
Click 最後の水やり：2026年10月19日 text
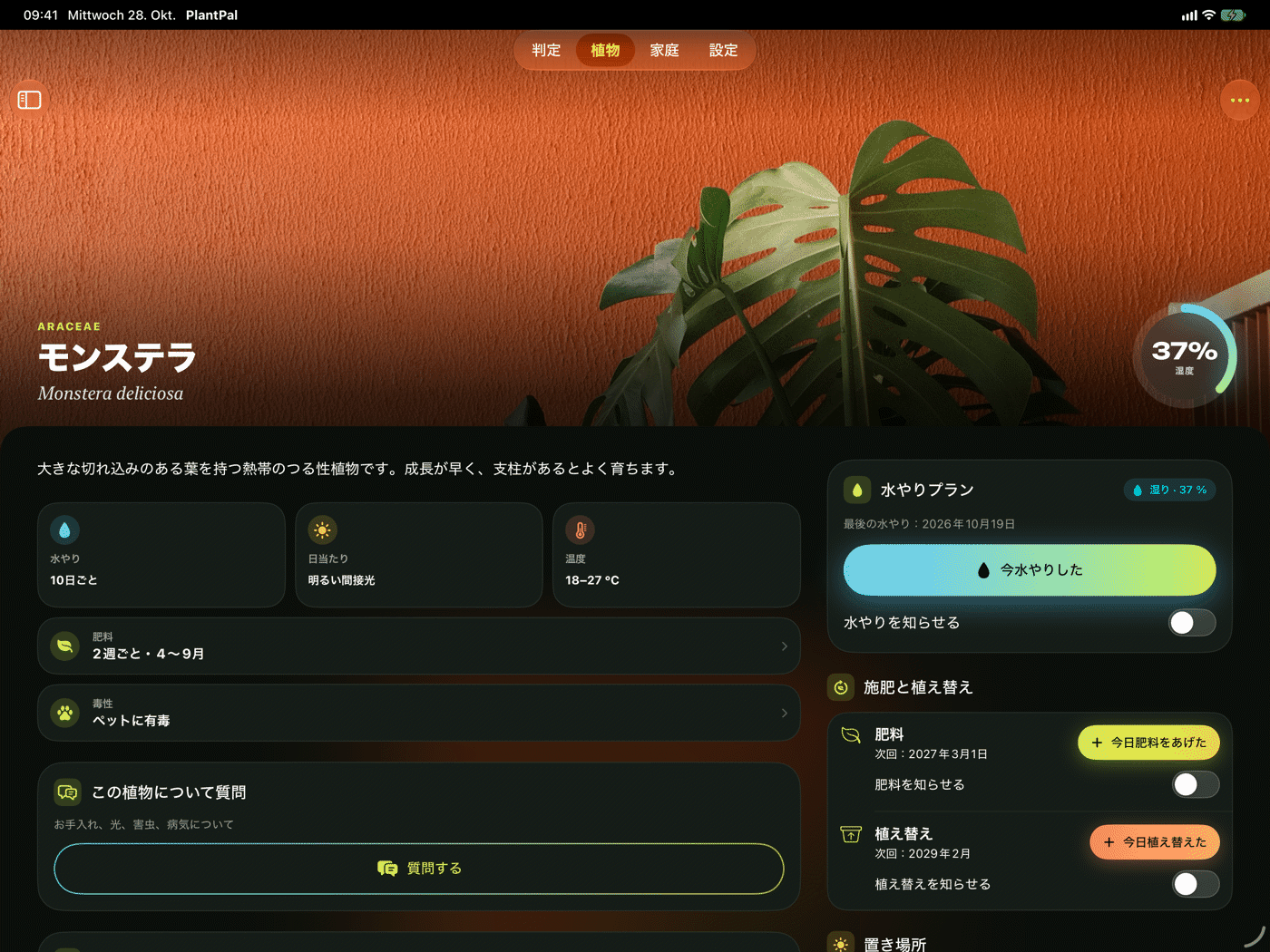pos(929,524)
